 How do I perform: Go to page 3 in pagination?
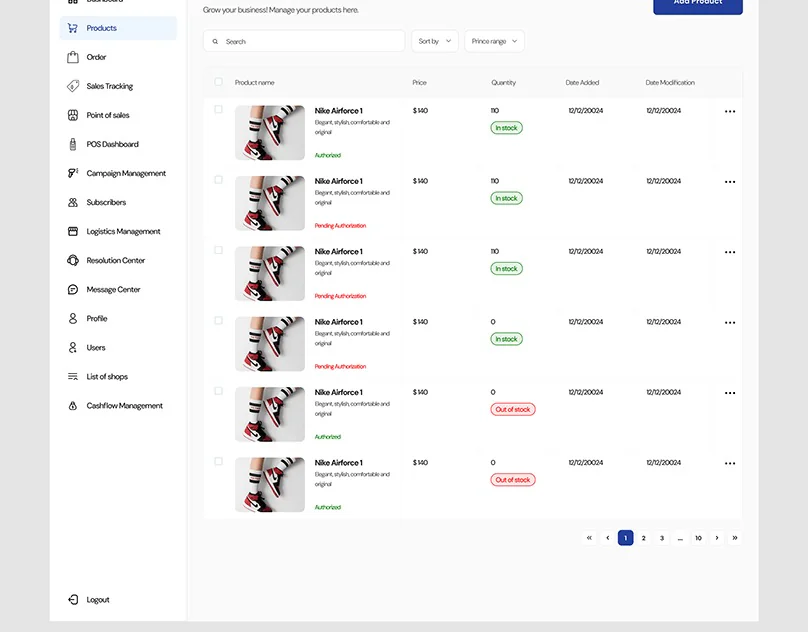tap(662, 538)
